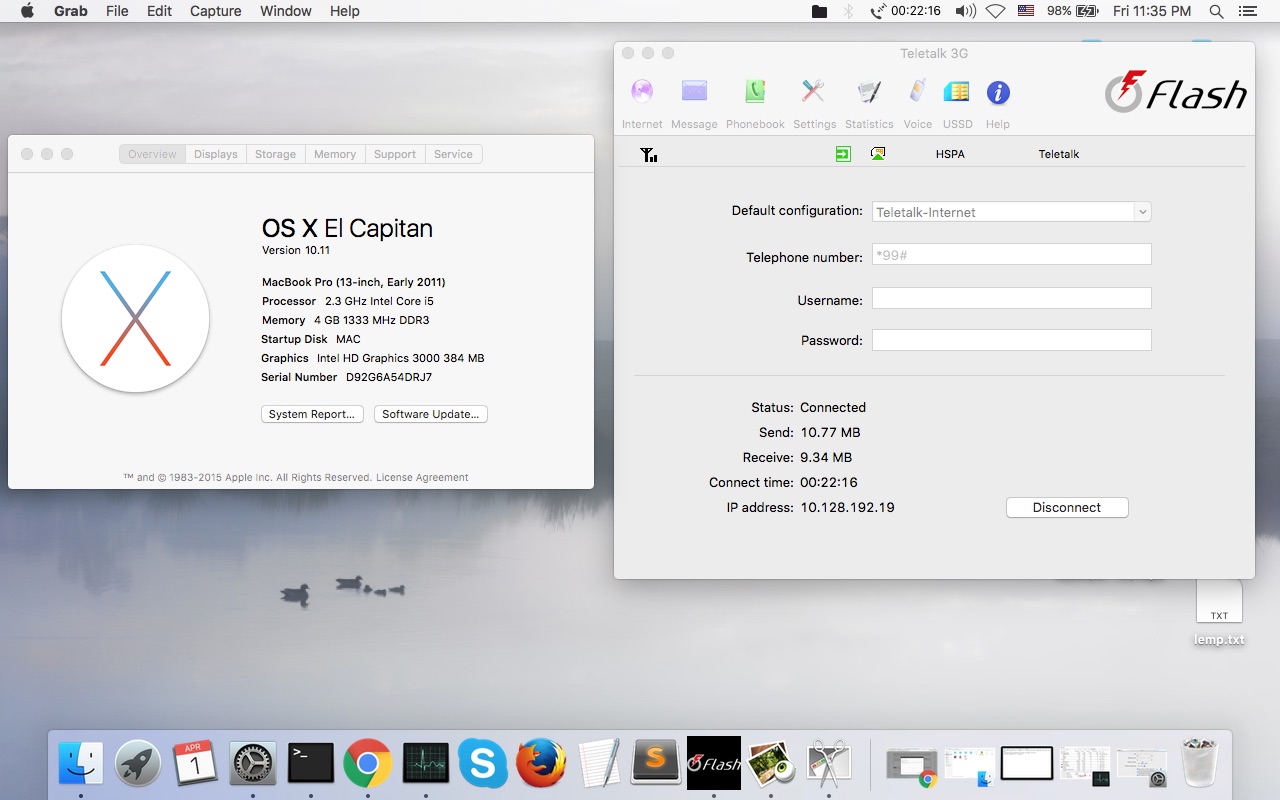Restore the minimized Chrome window in the Dock
Viewport: 1280px width, 800px height.
tap(912, 764)
